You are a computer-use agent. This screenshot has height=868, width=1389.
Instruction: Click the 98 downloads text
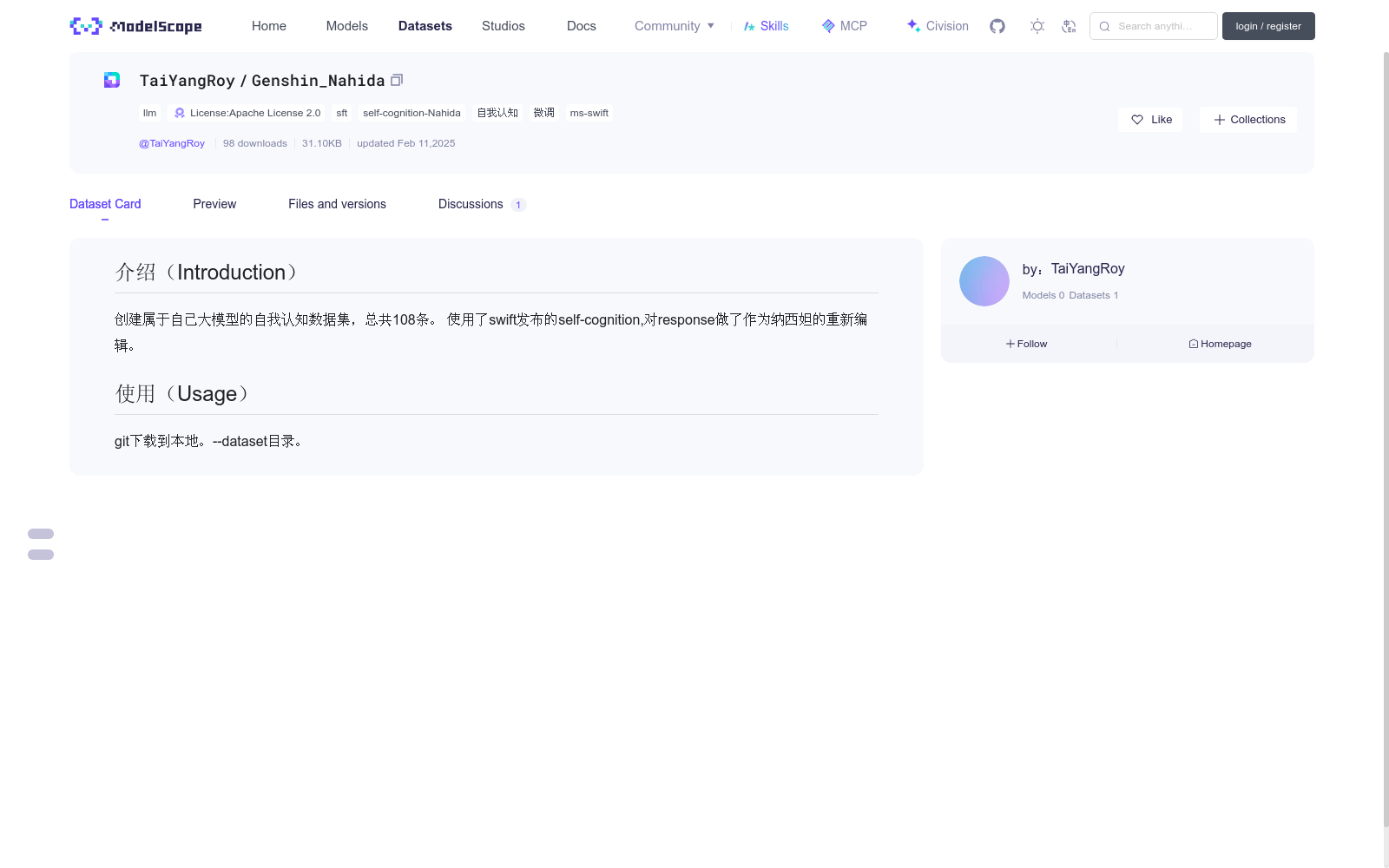(x=255, y=143)
